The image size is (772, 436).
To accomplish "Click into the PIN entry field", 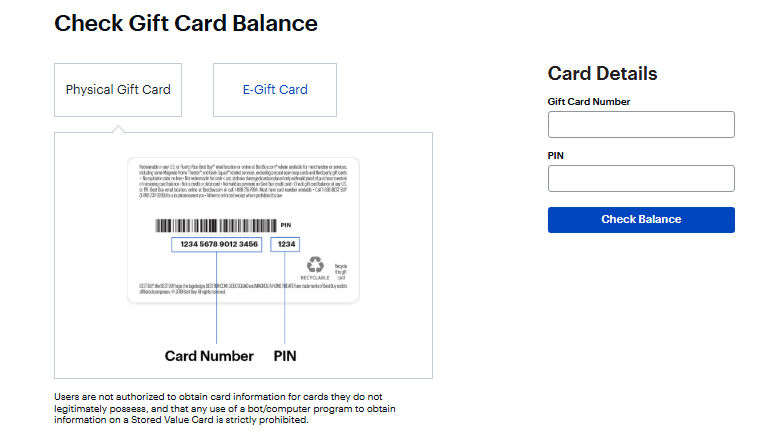I will pyautogui.click(x=641, y=178).
